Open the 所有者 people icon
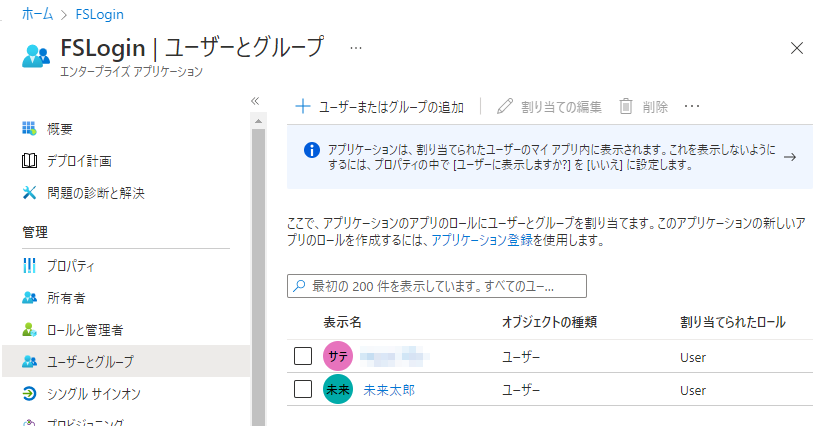Screen dimensions: 831x426 coord(29,298)
